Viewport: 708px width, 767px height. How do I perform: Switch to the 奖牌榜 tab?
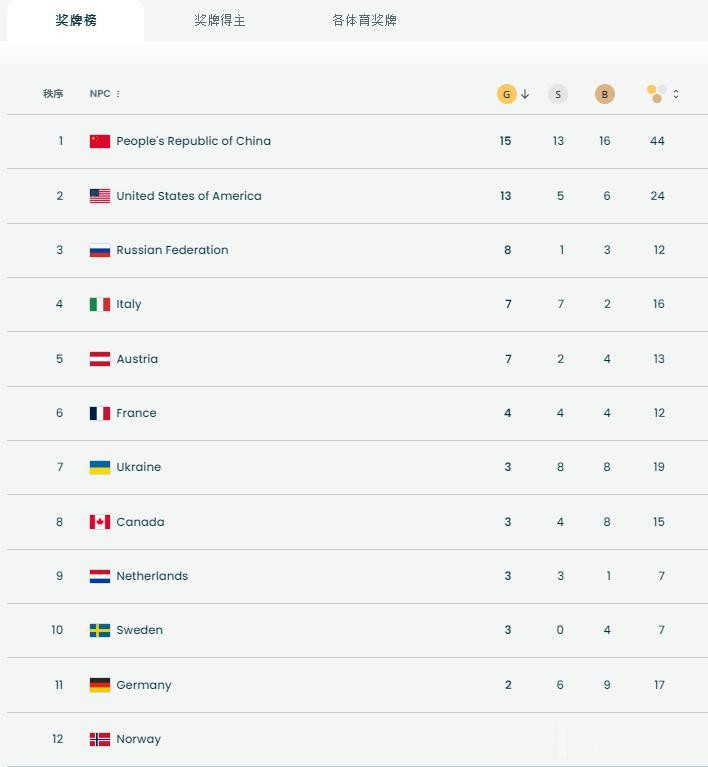76,20
